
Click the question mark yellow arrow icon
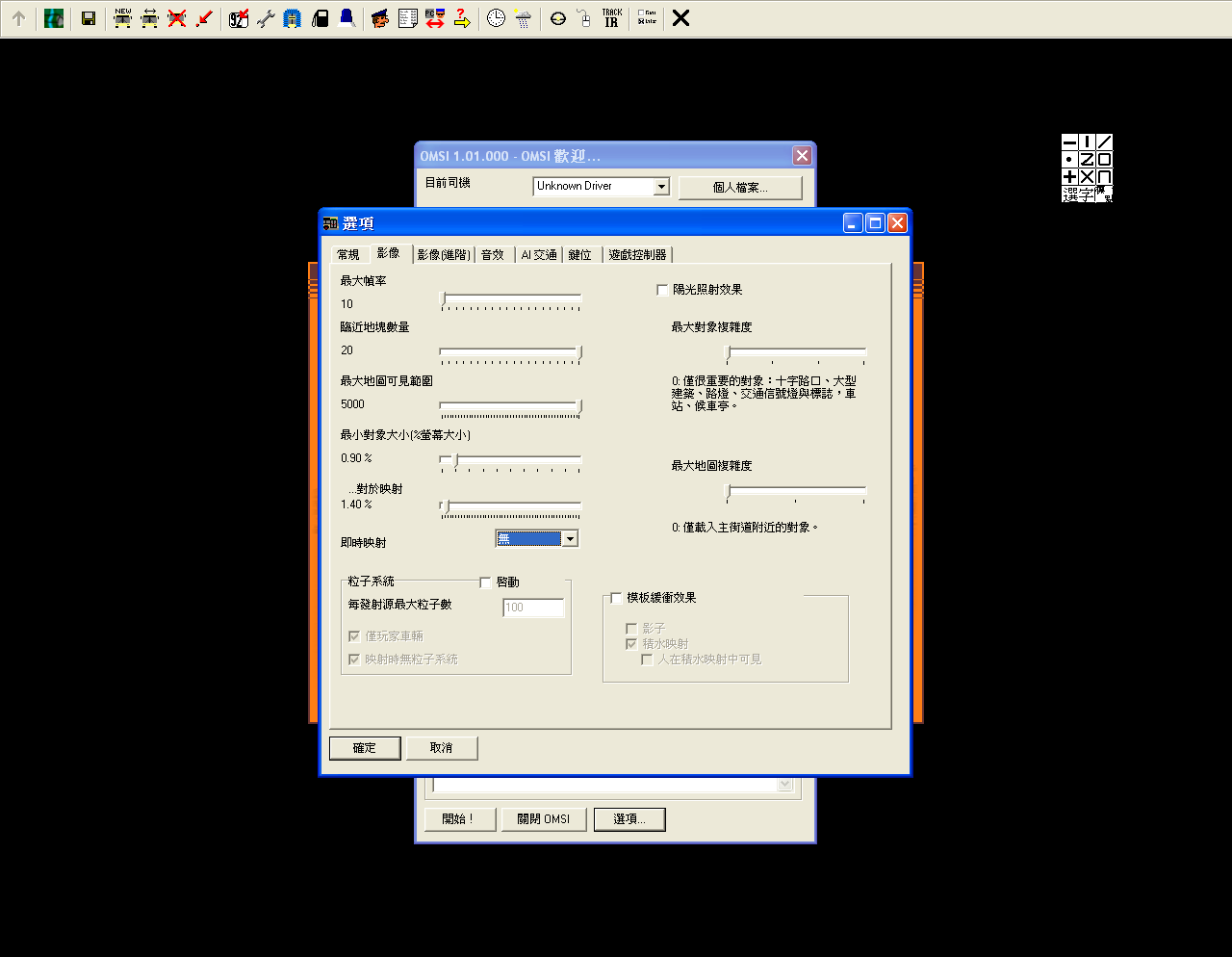[x=462, y=18]
